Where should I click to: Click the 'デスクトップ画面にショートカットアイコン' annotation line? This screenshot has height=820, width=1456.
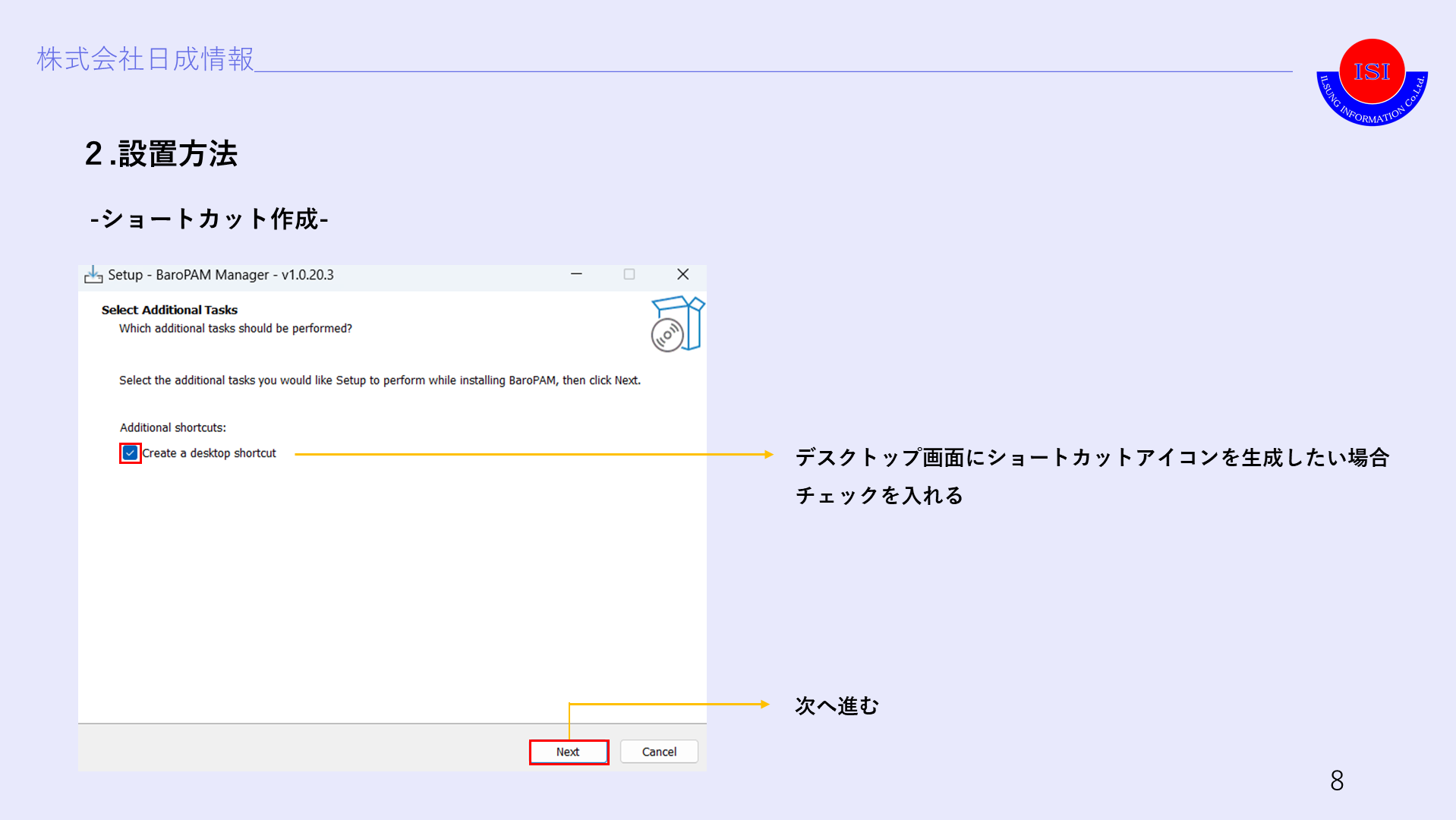point(1092,457)
